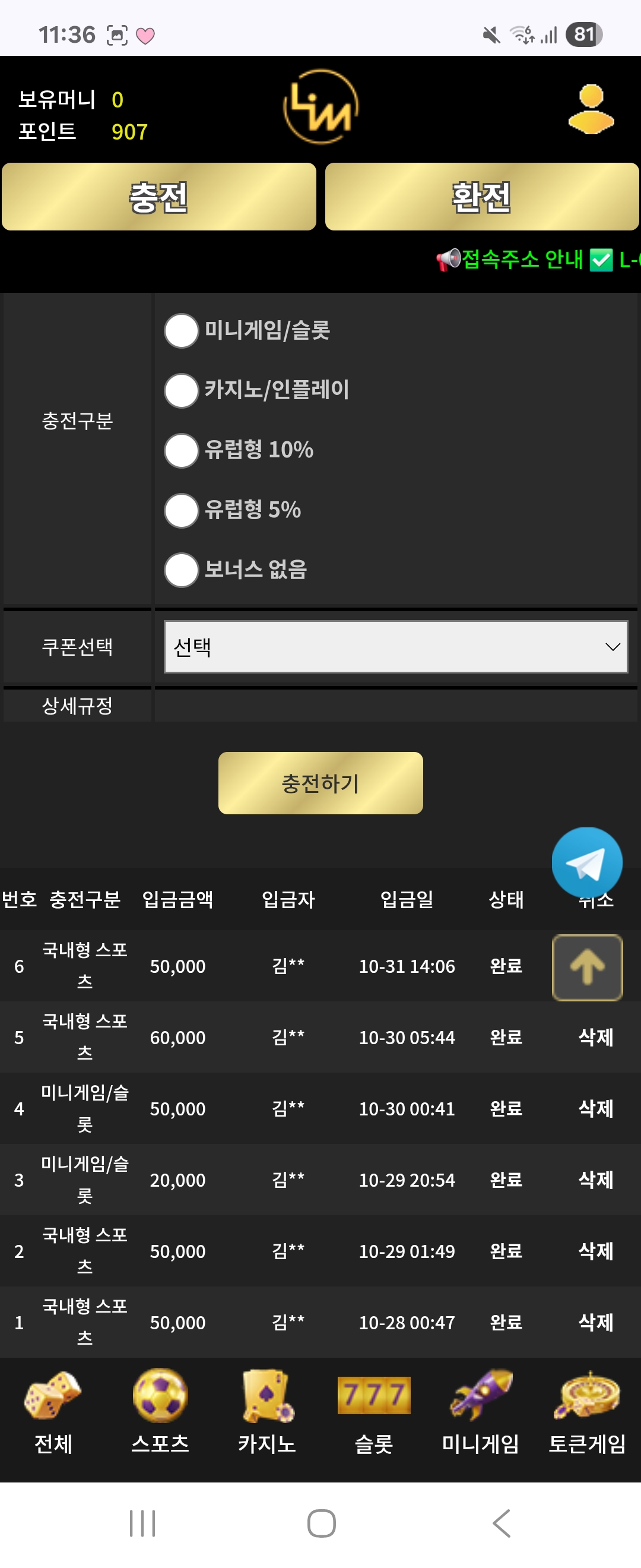Select the 카지노/인플레이 radio option
The width and height of the screenshot is (641, 1568).
point(181,390)
